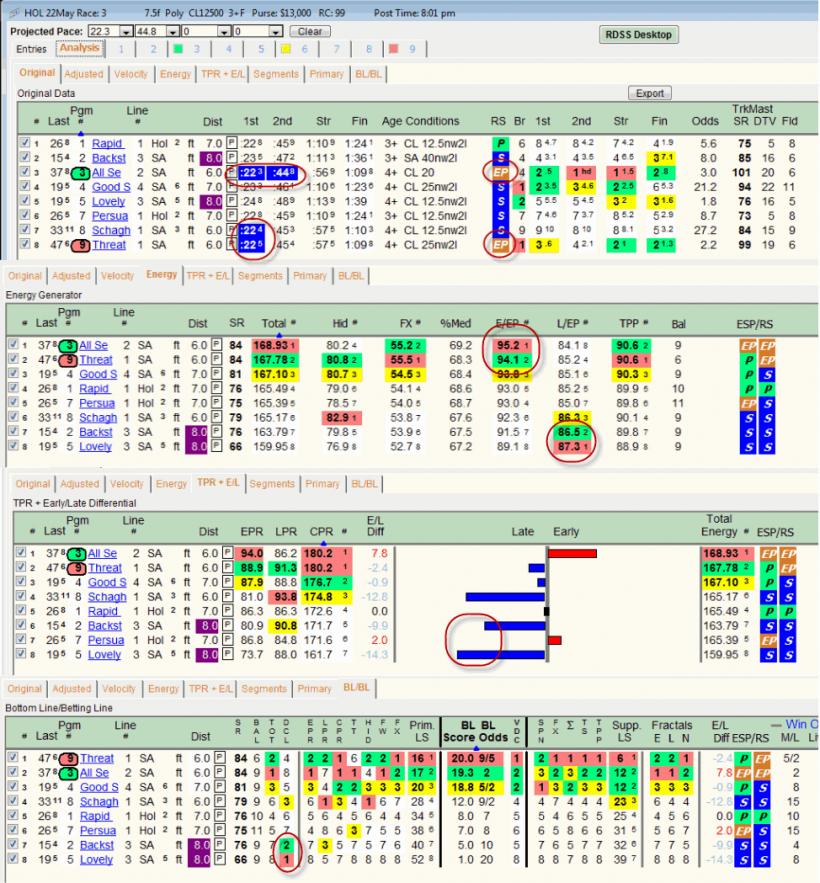
Task: Open the fourth Projected Pace dropdown arrow
Action: click(275, 32)
